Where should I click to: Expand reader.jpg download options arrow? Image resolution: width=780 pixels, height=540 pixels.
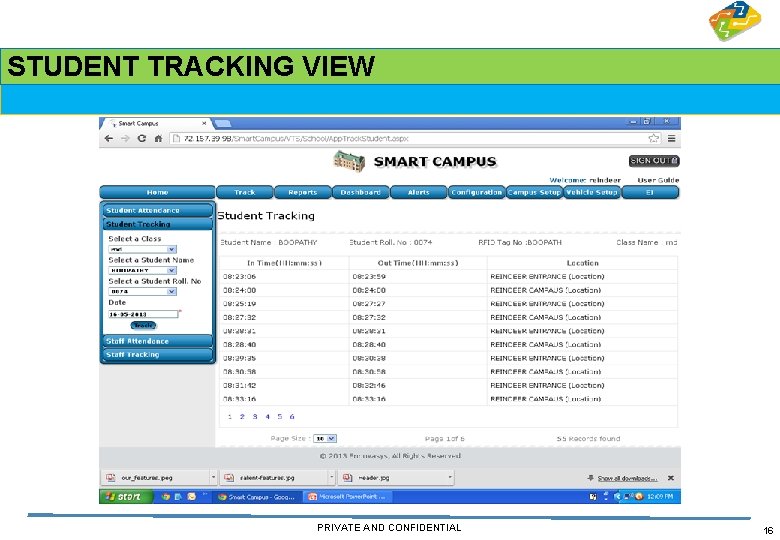click(450, 478)
